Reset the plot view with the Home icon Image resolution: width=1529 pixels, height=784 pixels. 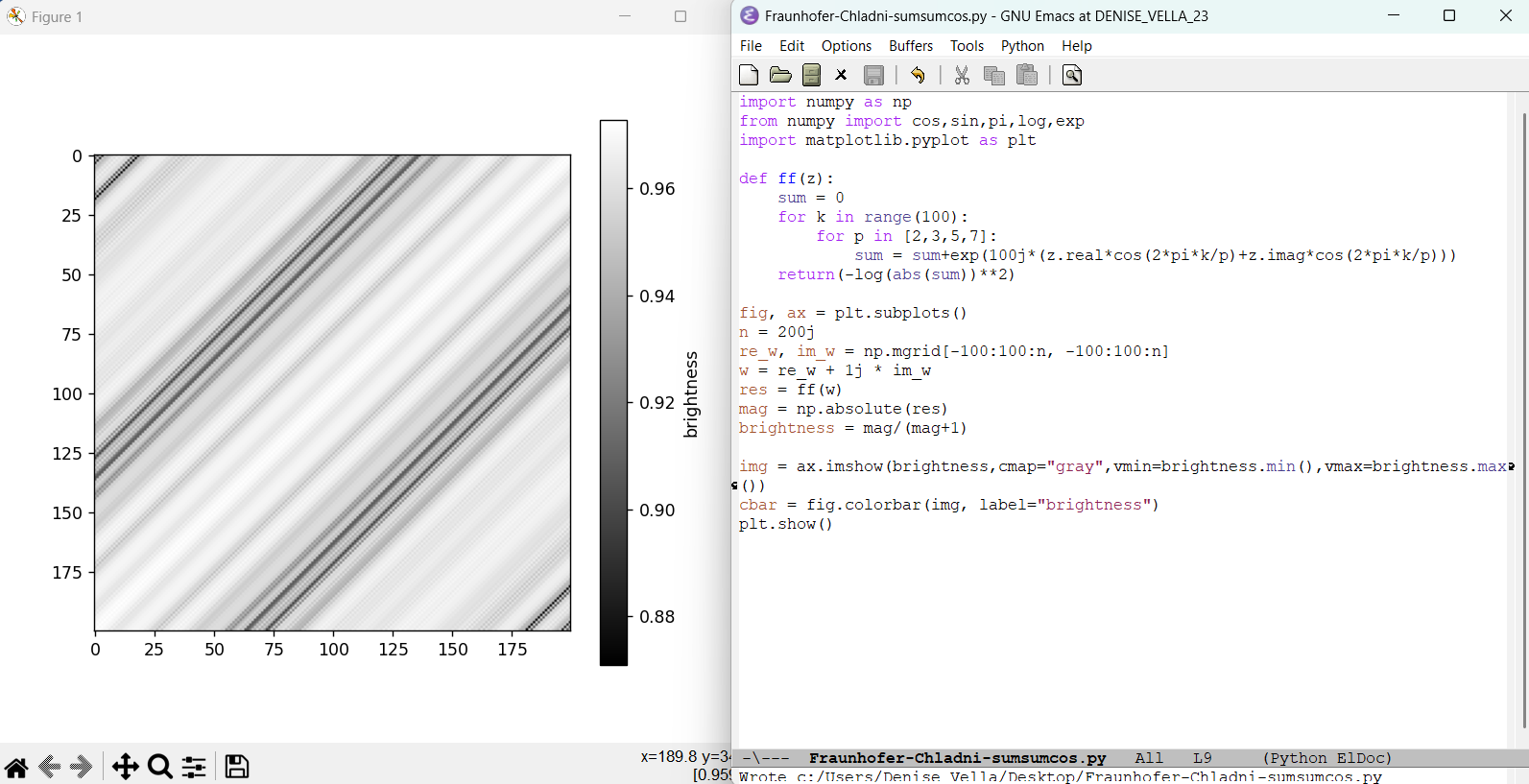pos(16,766)
